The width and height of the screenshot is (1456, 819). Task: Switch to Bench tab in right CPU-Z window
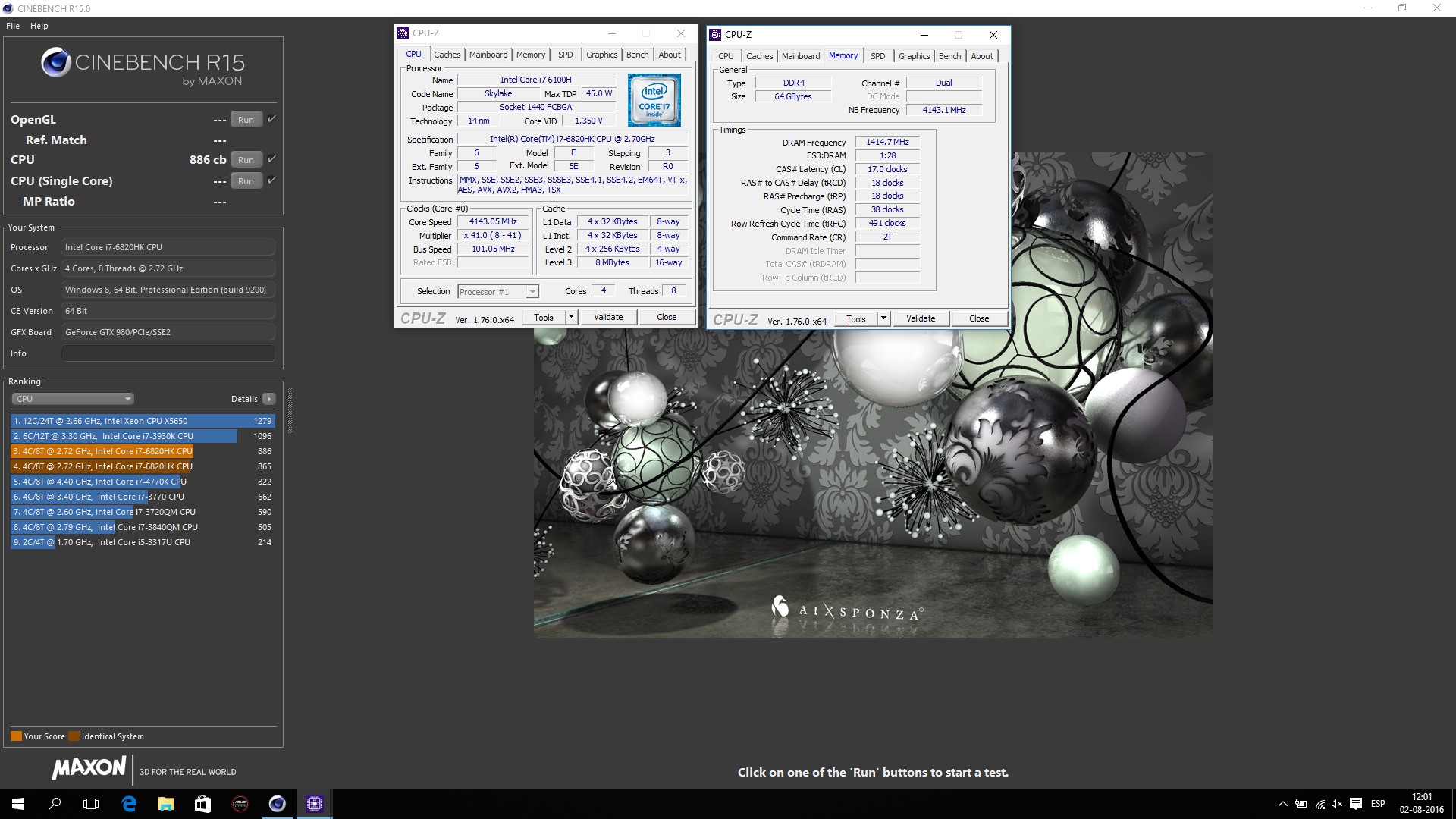pyautogui.click(x=950, y=56)
